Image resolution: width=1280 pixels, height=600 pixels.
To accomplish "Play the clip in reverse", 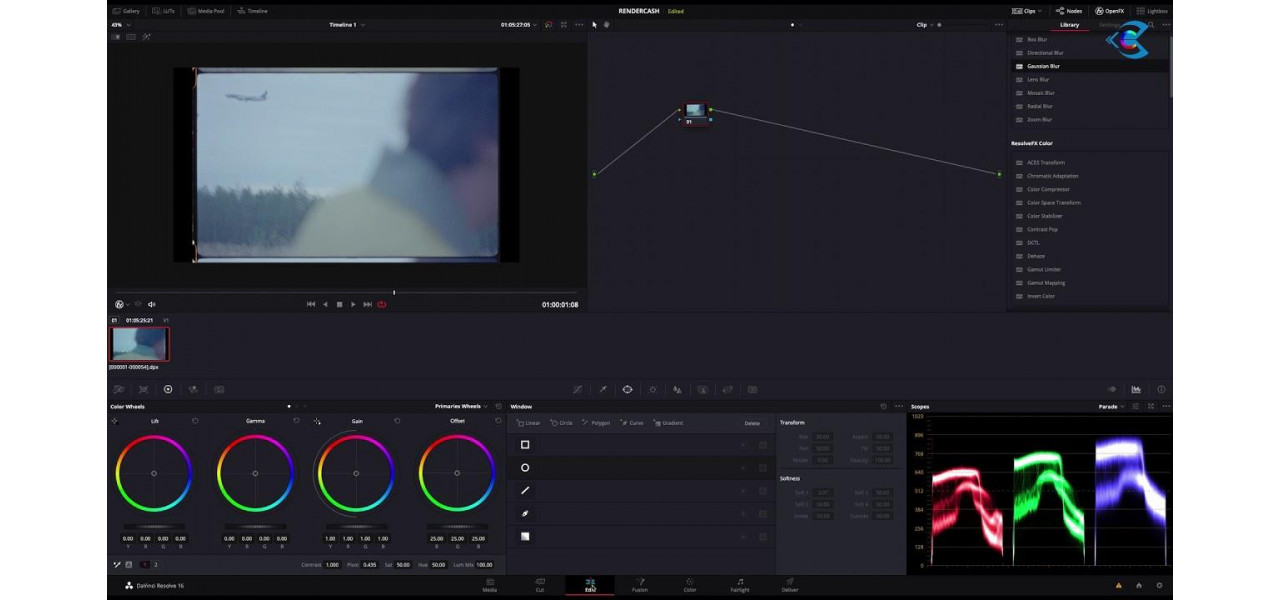I will 324,304.
